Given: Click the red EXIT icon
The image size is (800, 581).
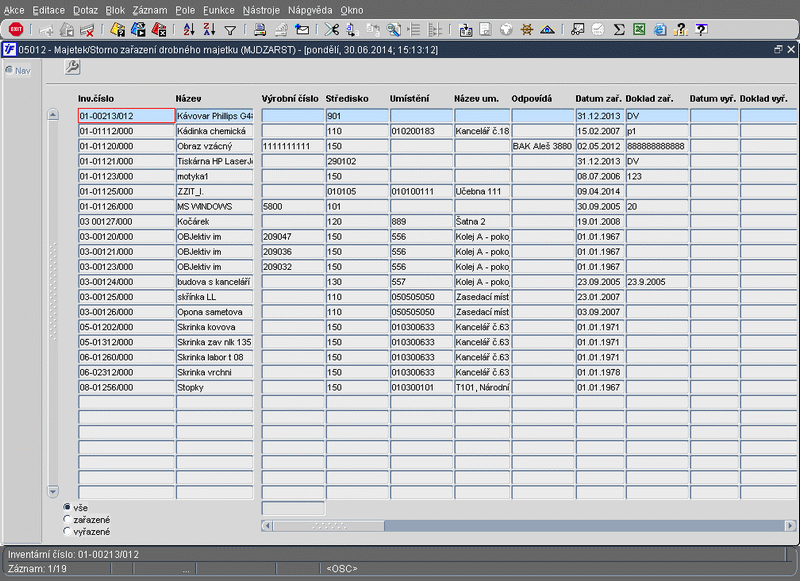Looking at the screenshot, I should click(x=15, y=30).
